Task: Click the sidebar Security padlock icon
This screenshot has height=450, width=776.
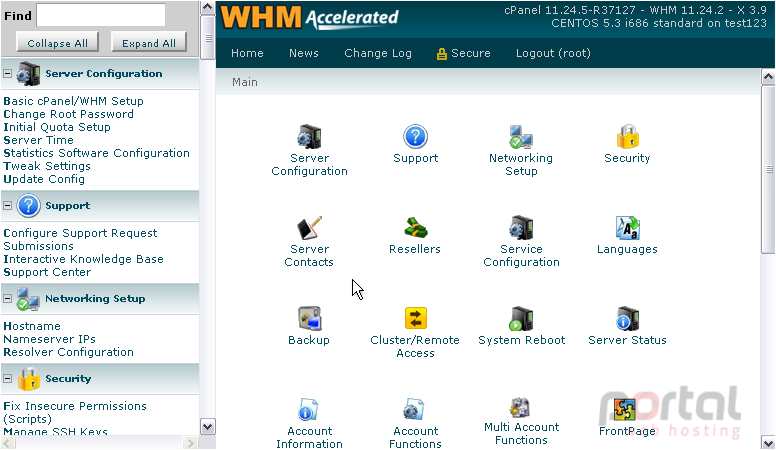Action: click(29, 379)
